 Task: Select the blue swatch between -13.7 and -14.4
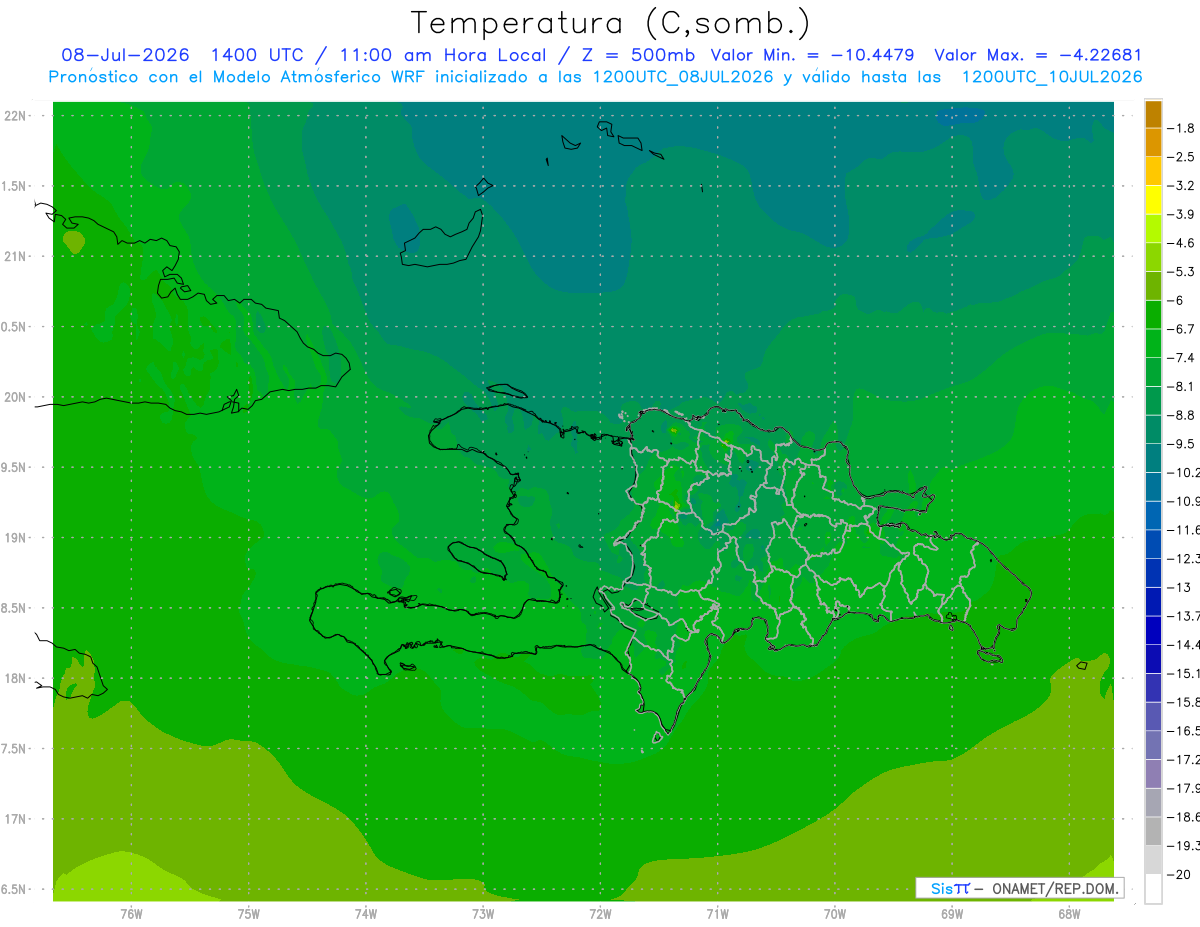pos(1153,630)
